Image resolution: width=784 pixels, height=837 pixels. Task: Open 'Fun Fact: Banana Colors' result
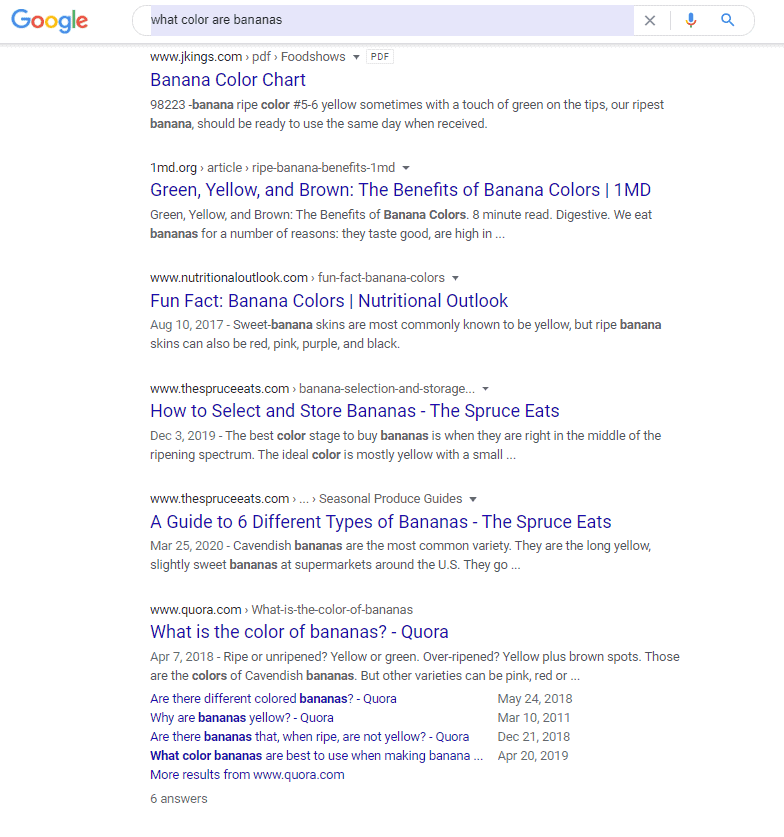tap(329, 301)
